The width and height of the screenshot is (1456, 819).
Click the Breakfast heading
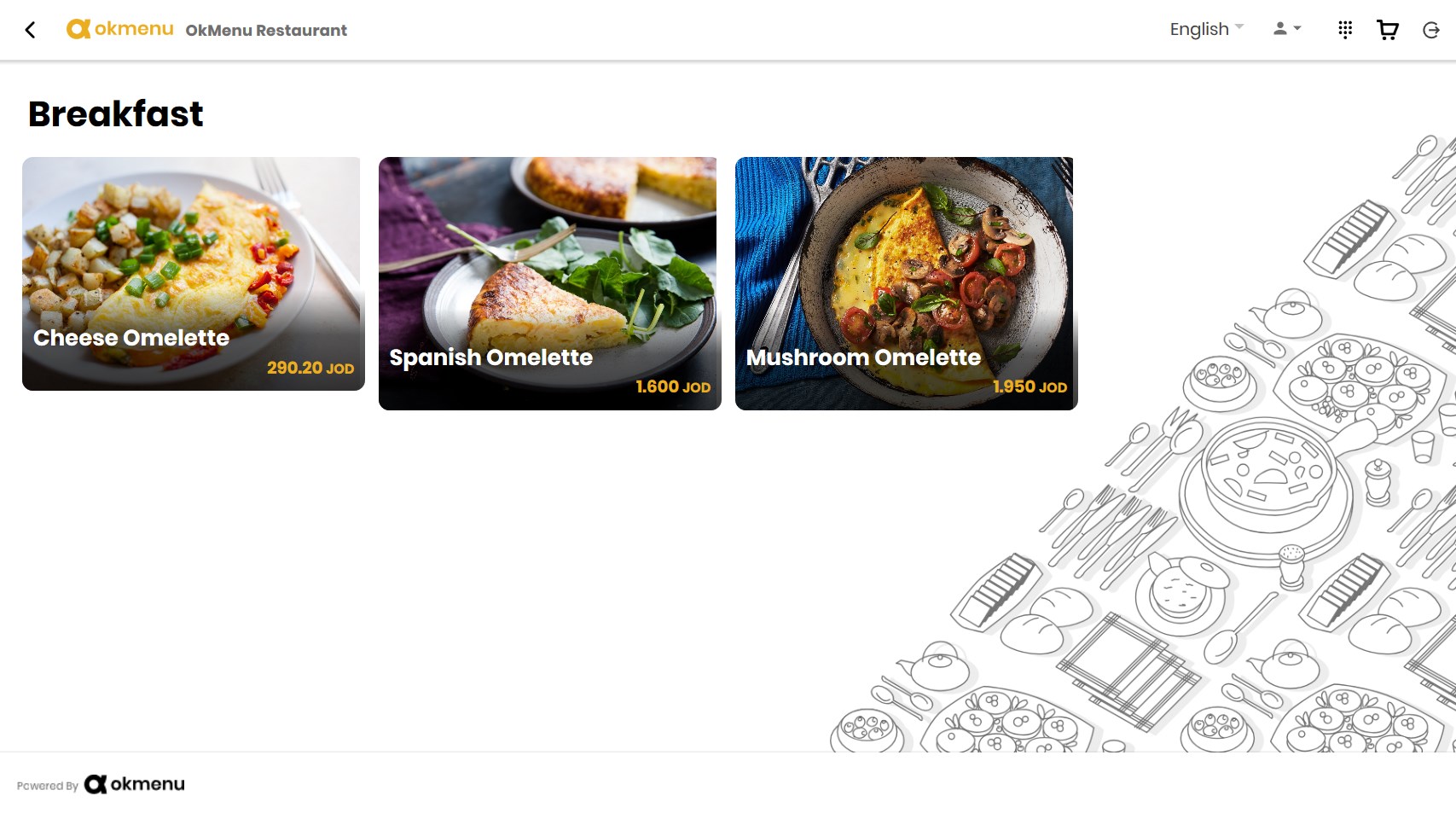click(x=116, y=113)
